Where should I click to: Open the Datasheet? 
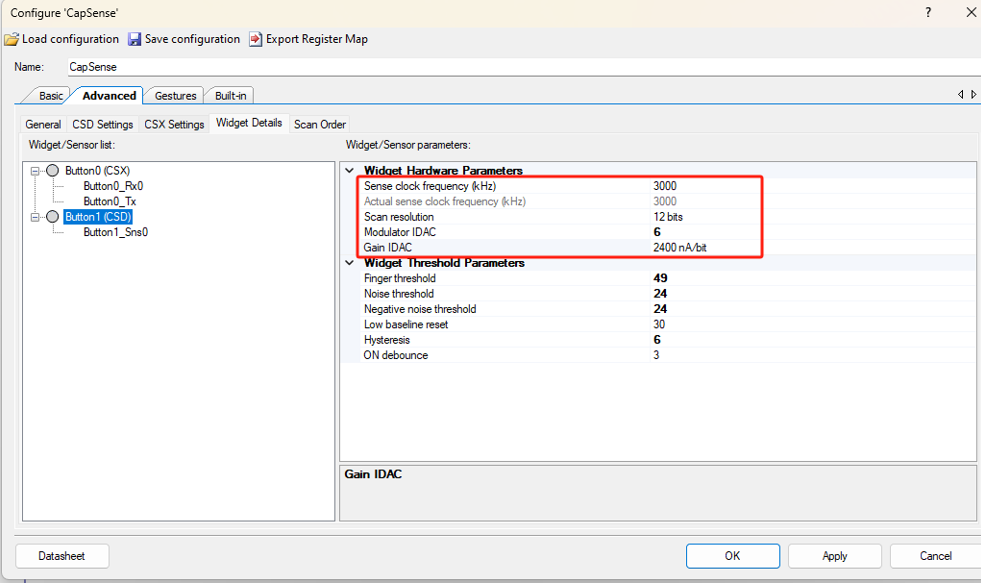coord(62,556)
